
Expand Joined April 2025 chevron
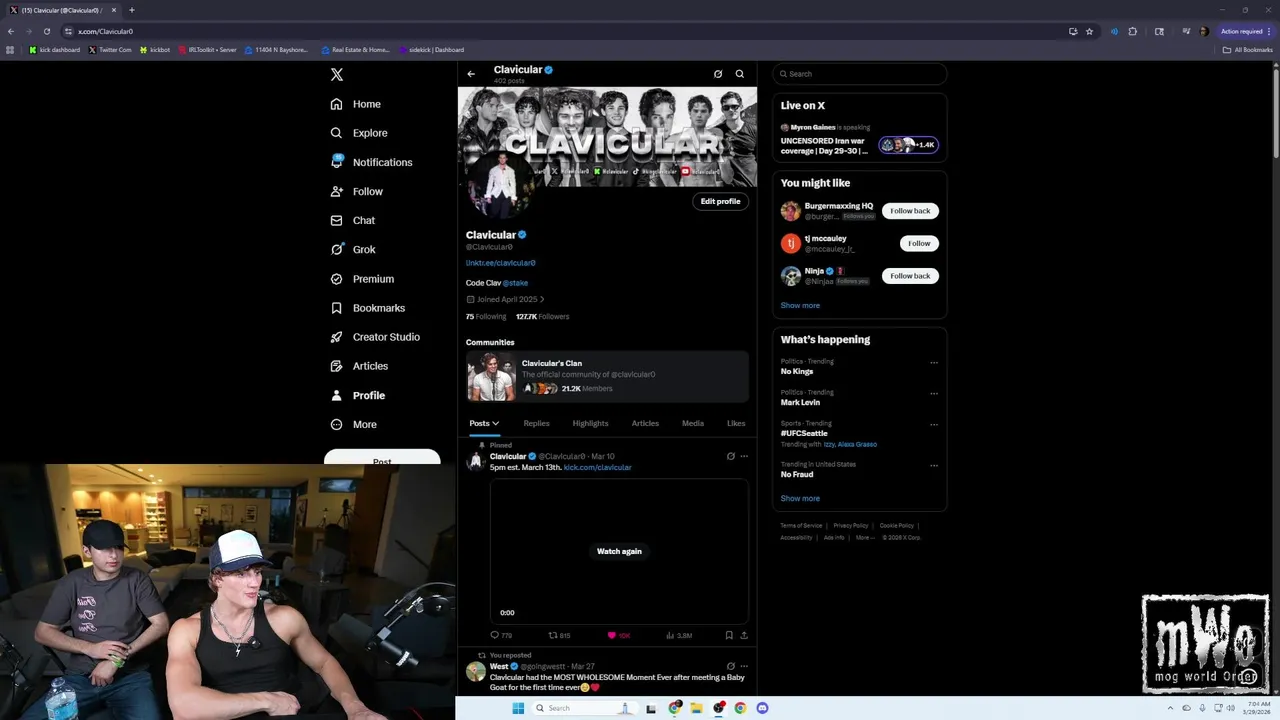click(542, 299)
